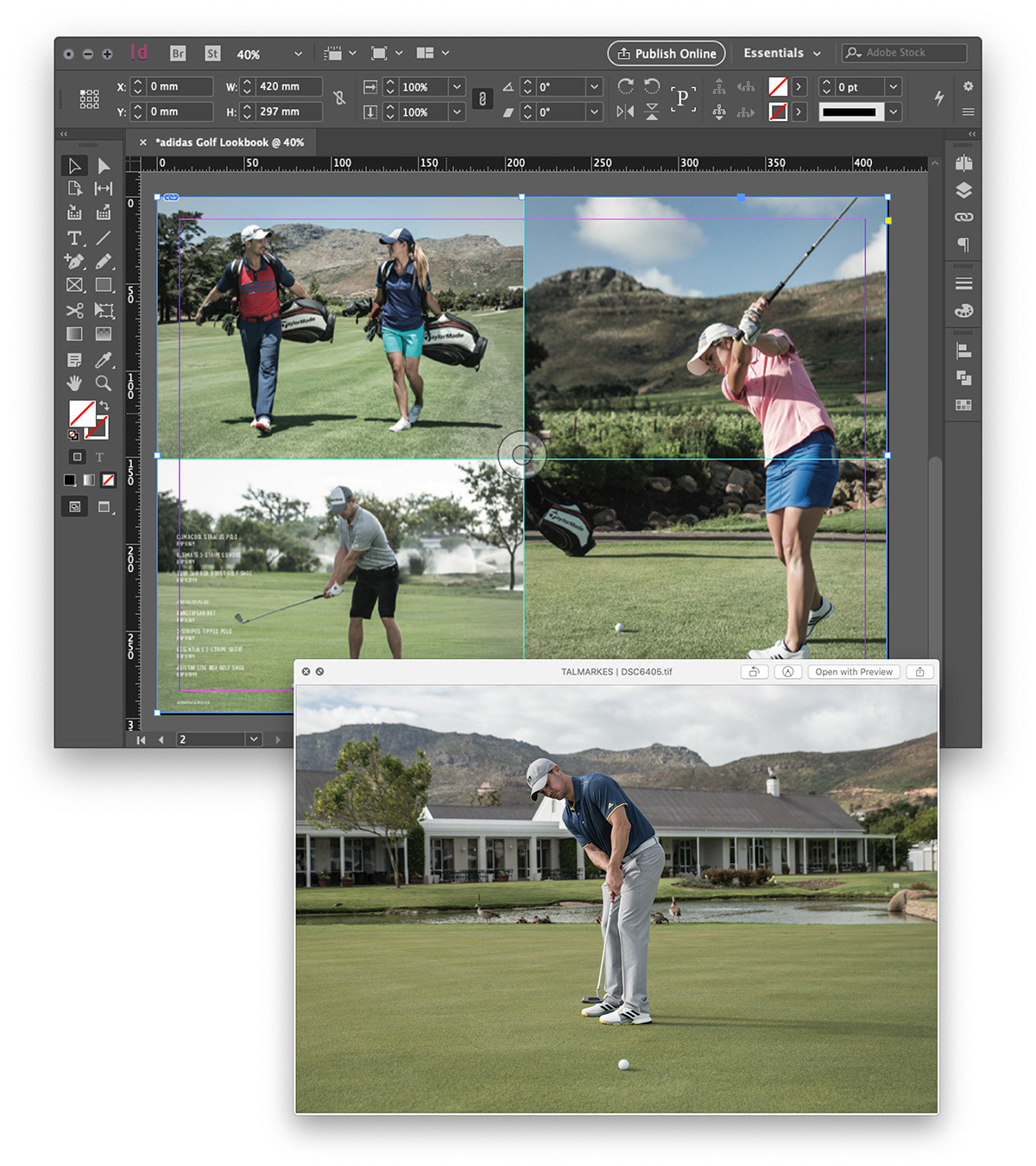Select the Free Transform tool
Viewport: 1036px width, 1166px height.
(x=104, y=310)
